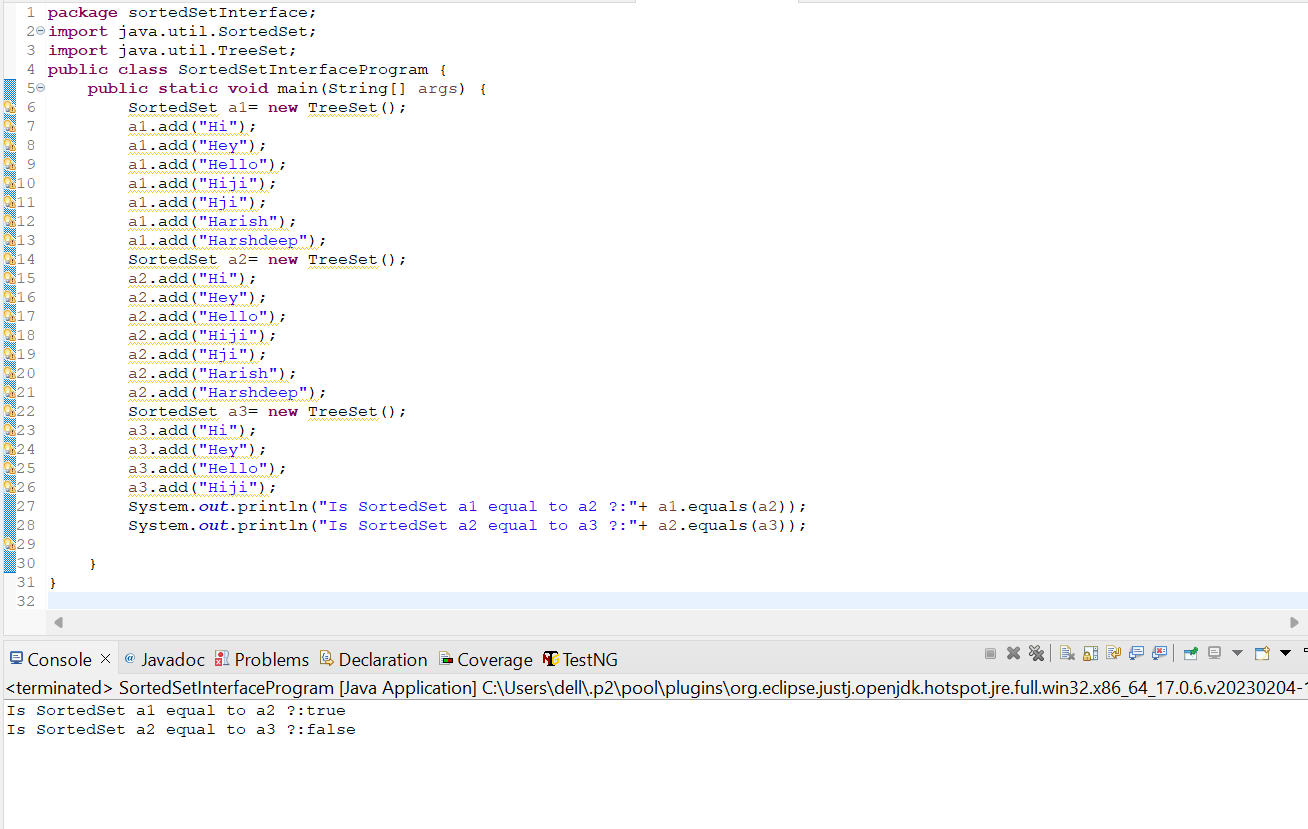This screenshot has height=829, width=1308.
Task: Remove the launch with single X icon
Action: 1013,653
